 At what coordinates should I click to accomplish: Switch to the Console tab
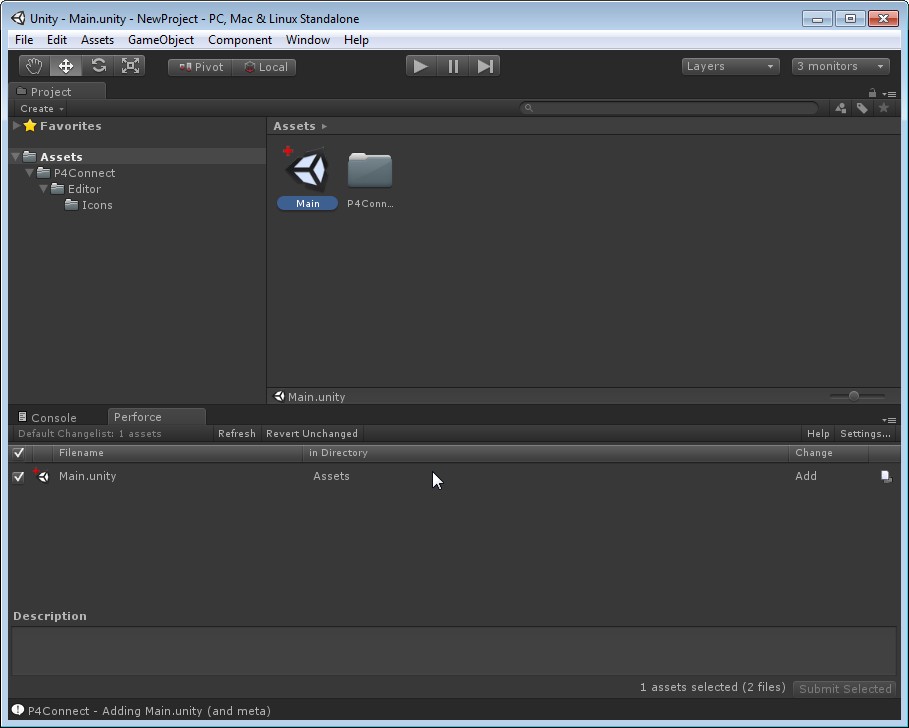[x=48, y=417]
